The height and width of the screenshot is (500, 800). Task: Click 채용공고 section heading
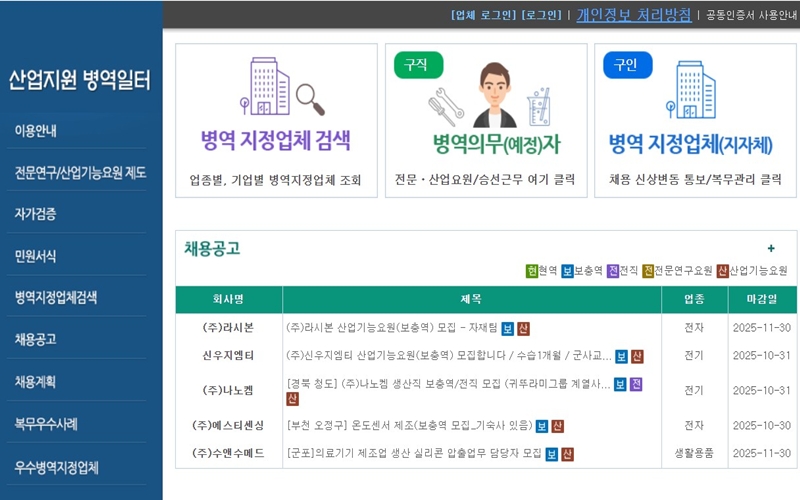point(212,248)
